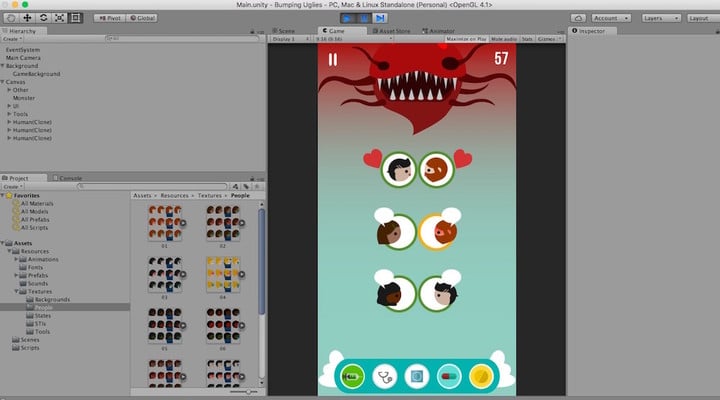Open Hierarchy Create dropdown

(12, 39)
